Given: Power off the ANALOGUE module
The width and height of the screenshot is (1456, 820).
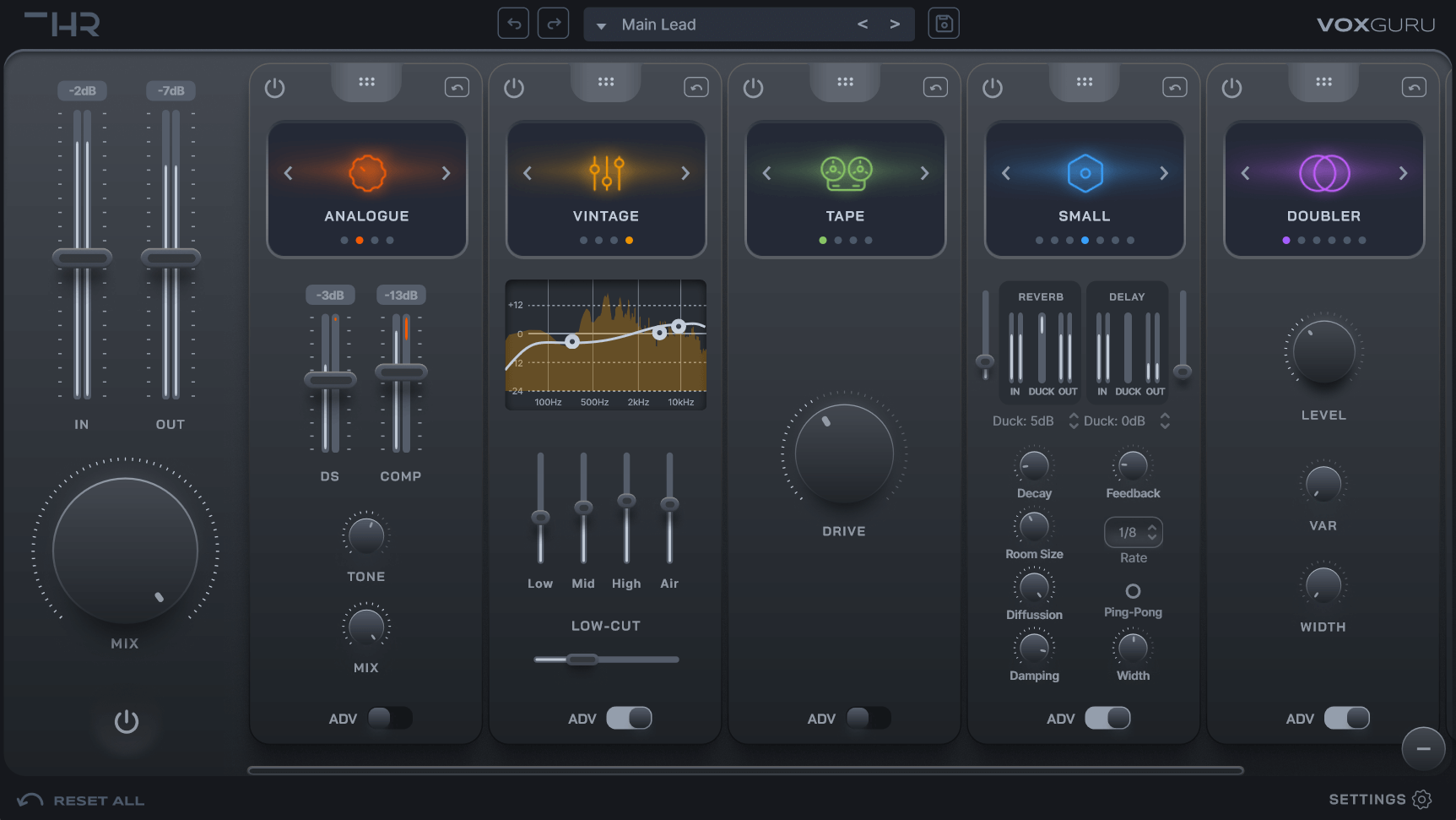Looking at the screenshot, I should click(x=274, y=88).
